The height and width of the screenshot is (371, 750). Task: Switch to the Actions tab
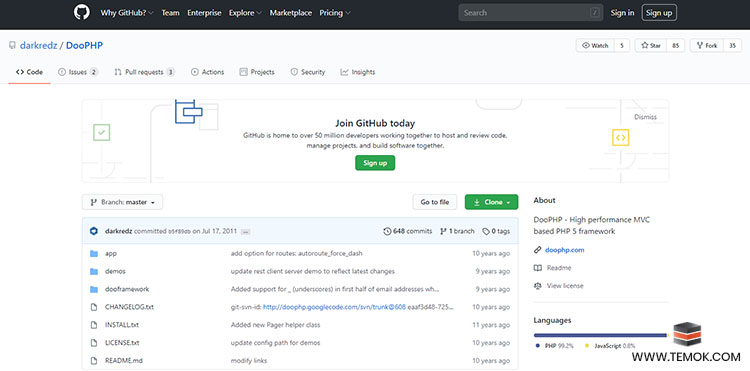click(207, 72)
